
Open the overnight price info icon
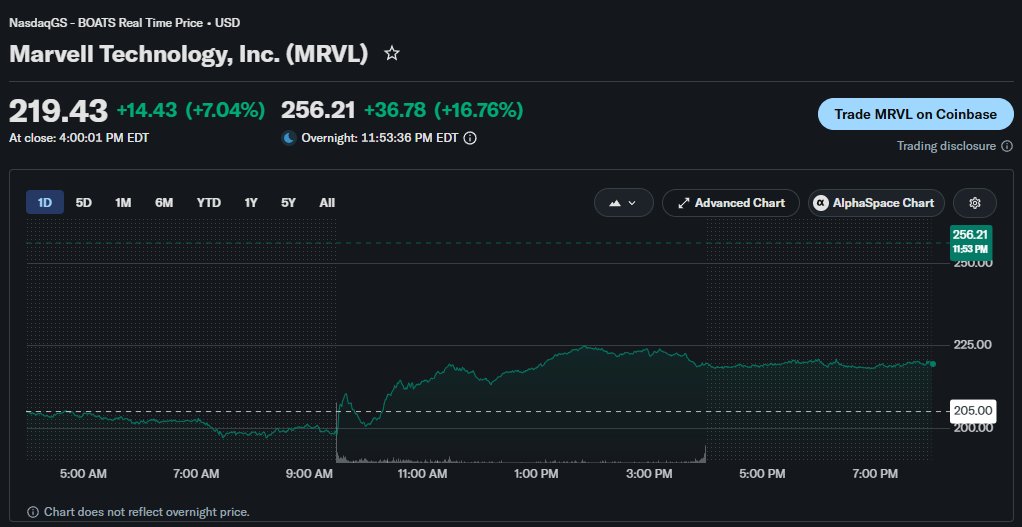point(470,138)
